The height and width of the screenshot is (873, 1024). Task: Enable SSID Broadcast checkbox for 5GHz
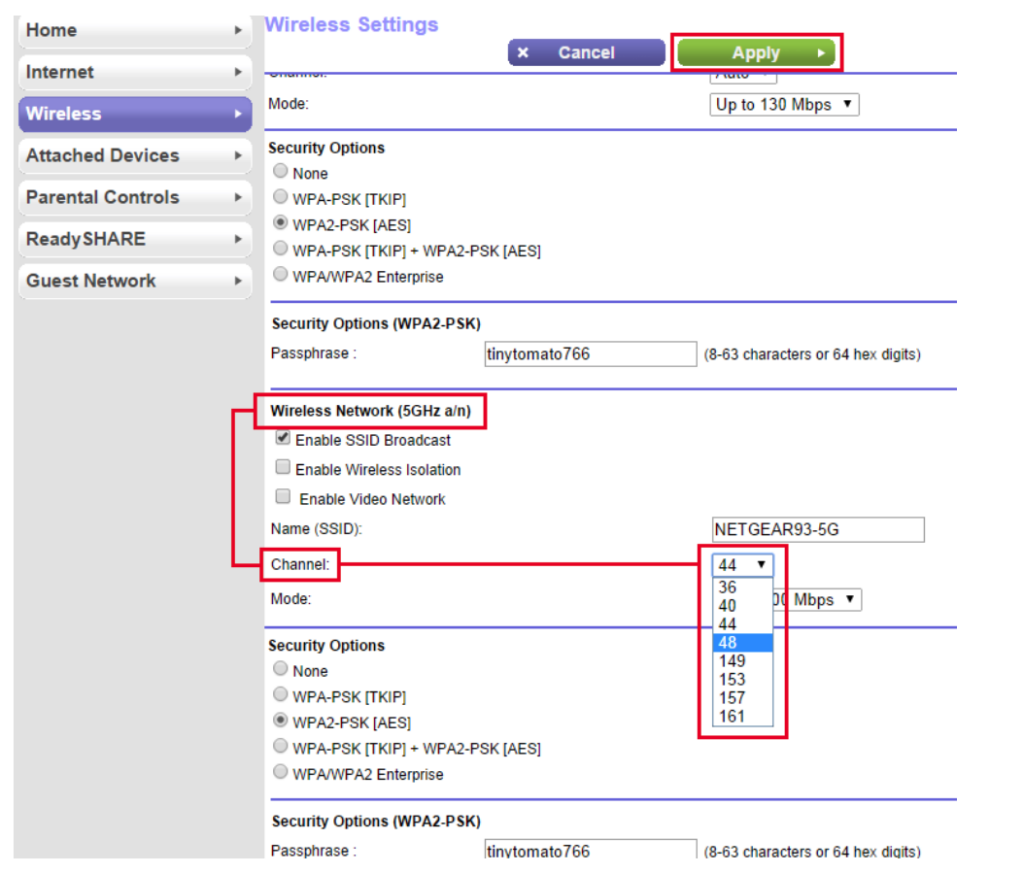tap(283, 439)
